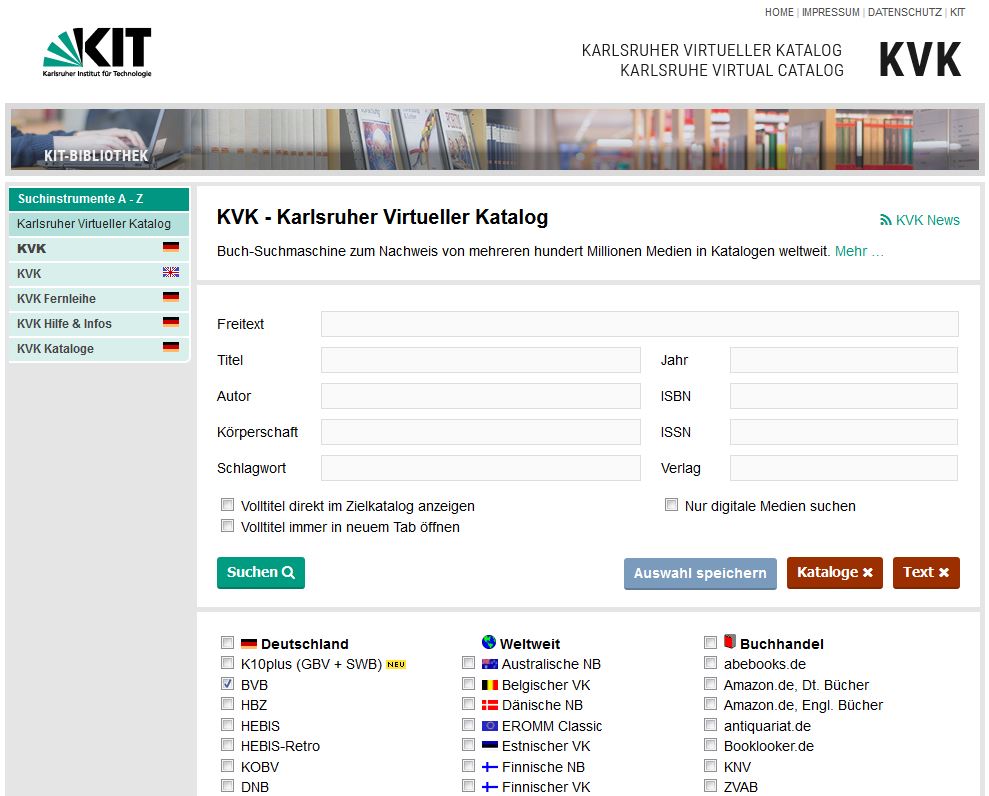Click the KIT-Bibliothek banner image

coord(494,139)
